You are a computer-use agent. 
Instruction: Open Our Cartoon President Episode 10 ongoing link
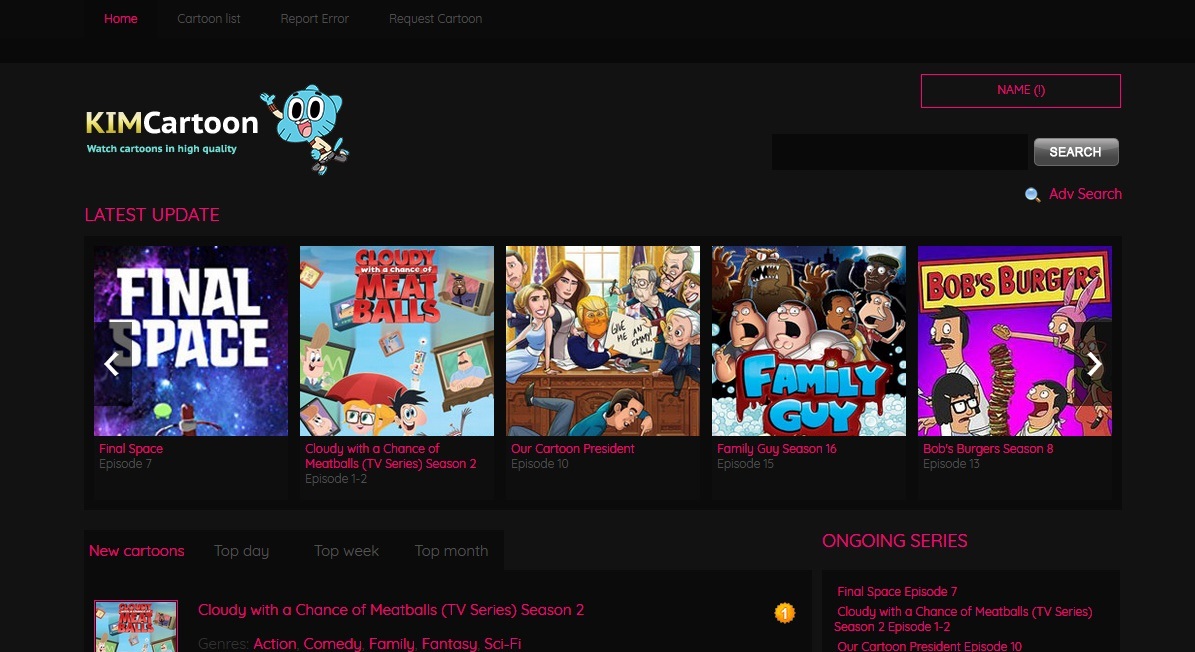point(929,646)
